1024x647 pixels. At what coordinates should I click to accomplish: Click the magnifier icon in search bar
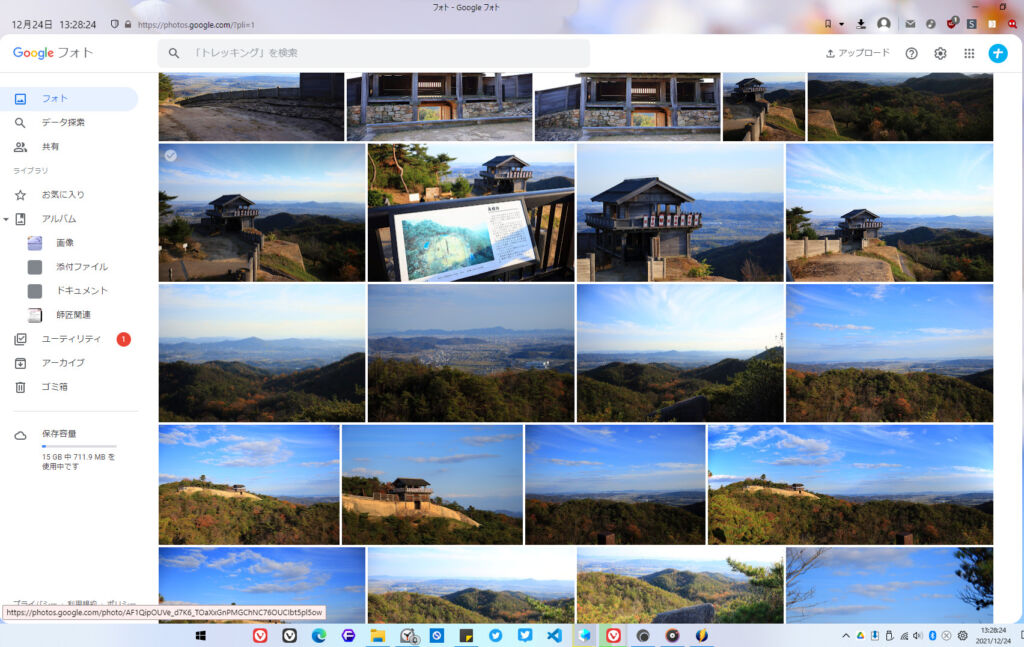coord(174,53)
